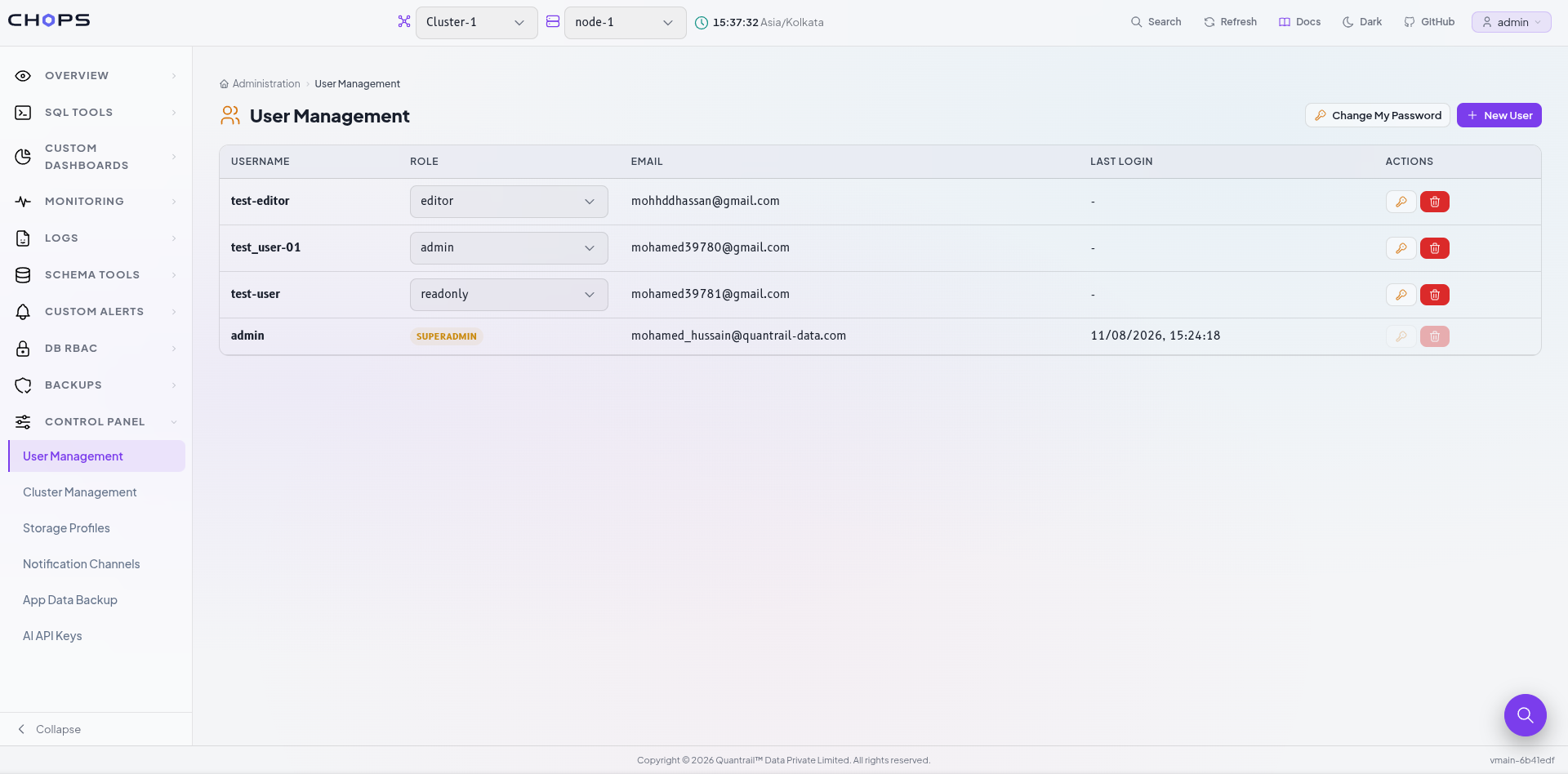Click the Refresh button
The width and height of the screenshot is (1568, 774).
1230,22
